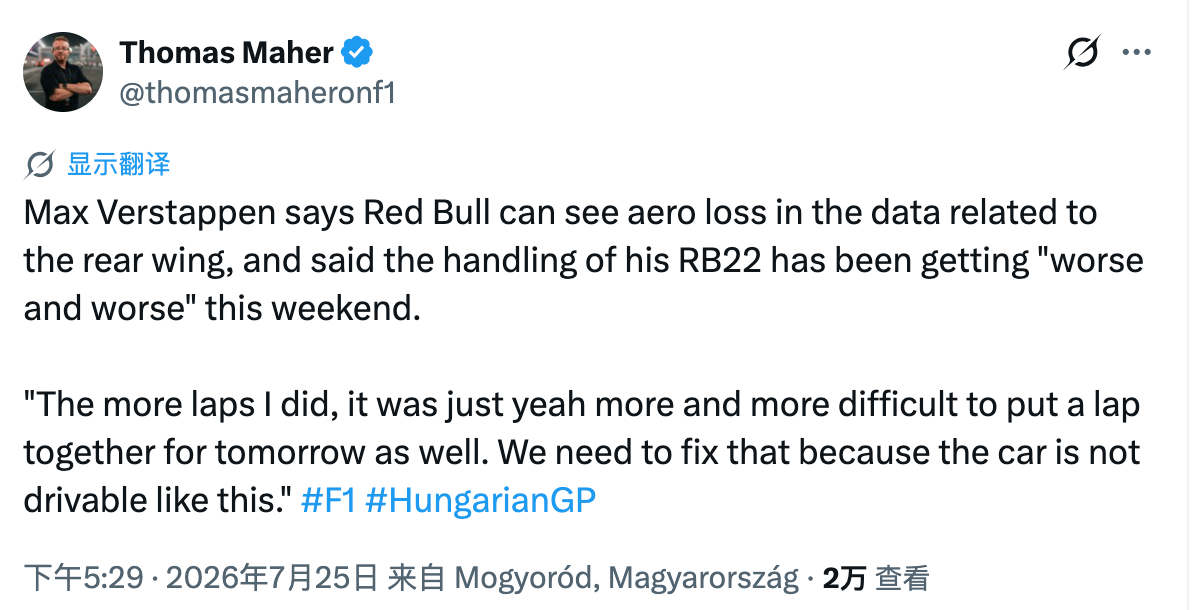The width and height of the screenshot is (1198, 610).
Task: Click "Max Verstappen" at the tweet start
Action: pos(150,213)
